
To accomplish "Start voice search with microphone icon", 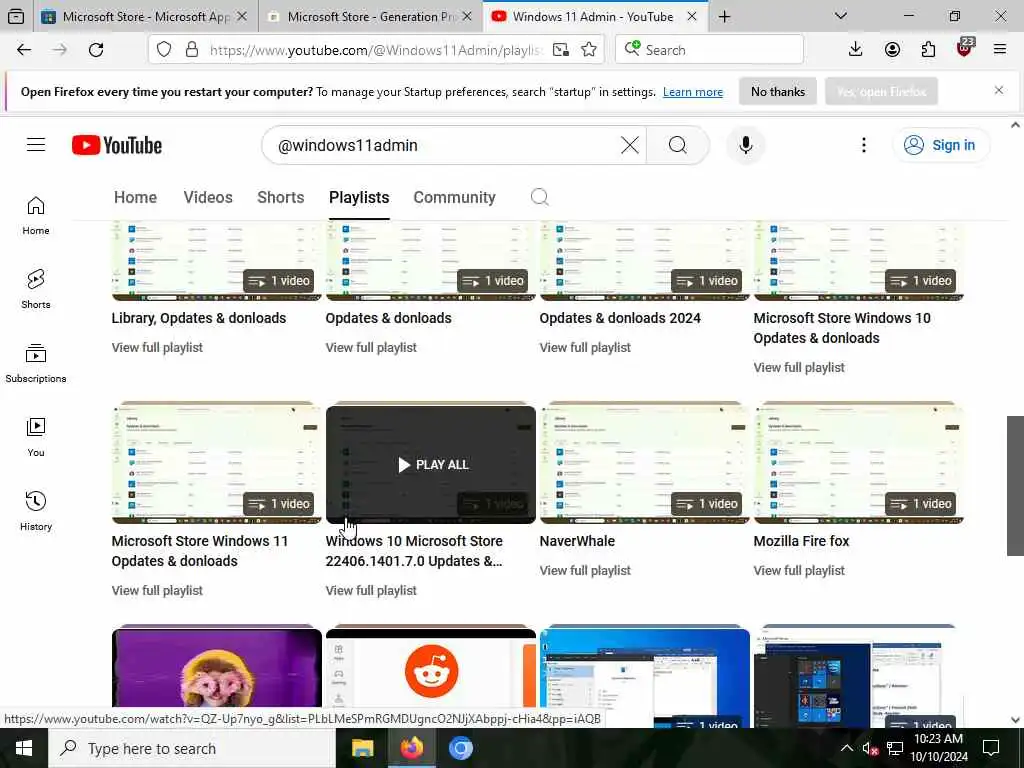I will pos(746,145).
